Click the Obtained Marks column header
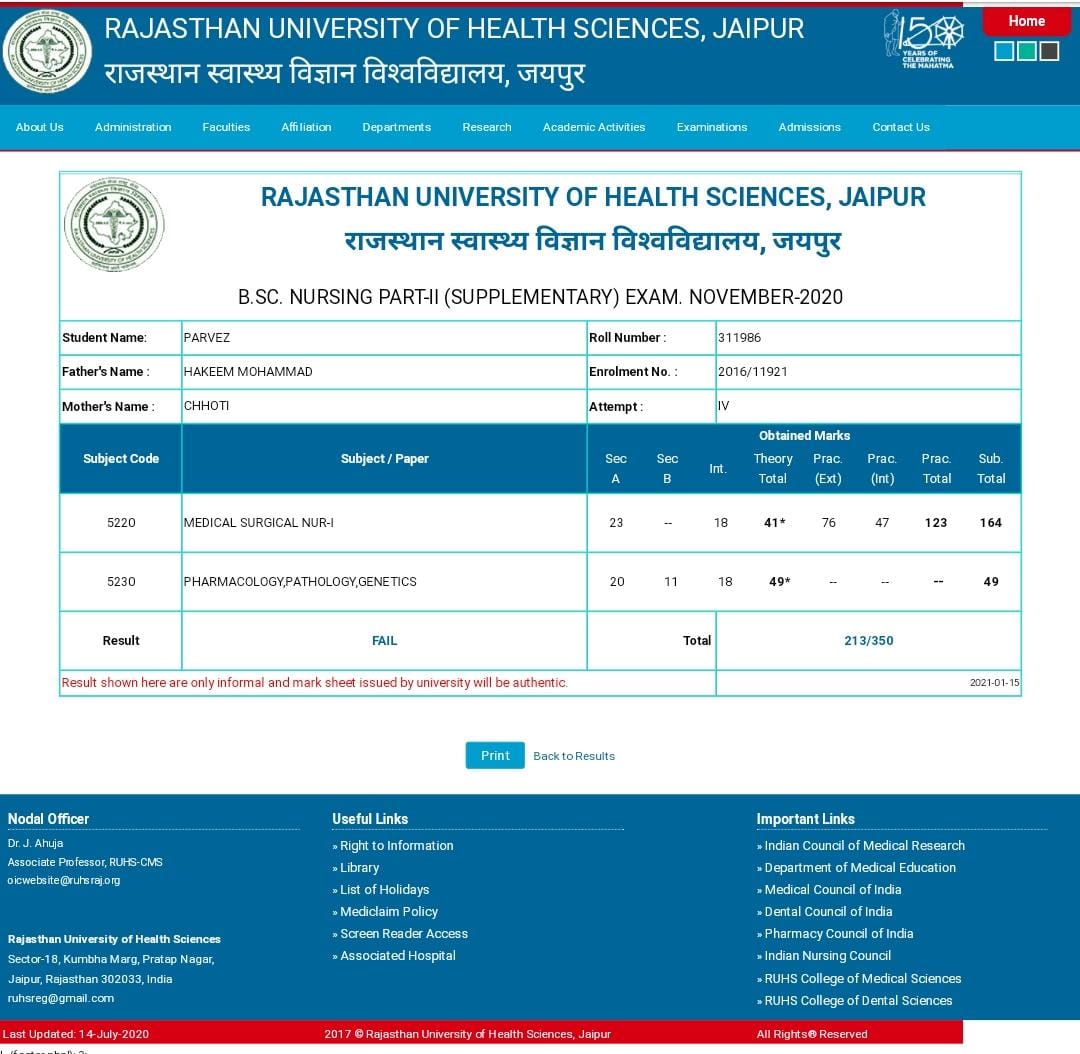The image size is (1080, 1054). point(804,435)
